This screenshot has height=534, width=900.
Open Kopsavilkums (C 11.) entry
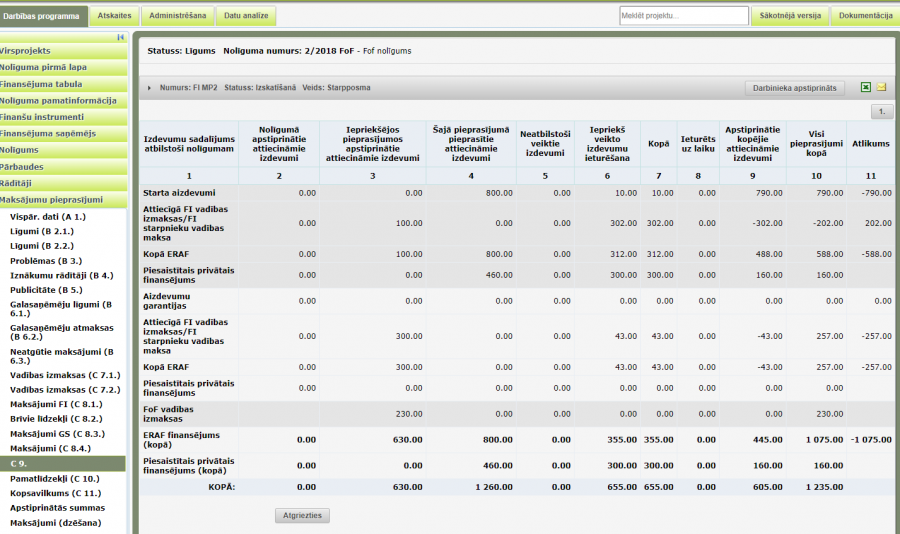pyautogui.click(x=55, y=493)
